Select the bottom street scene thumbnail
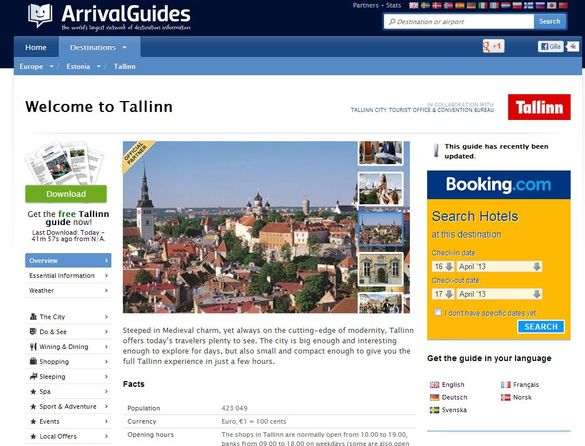The image size is (585, 446). coord(381,303)
